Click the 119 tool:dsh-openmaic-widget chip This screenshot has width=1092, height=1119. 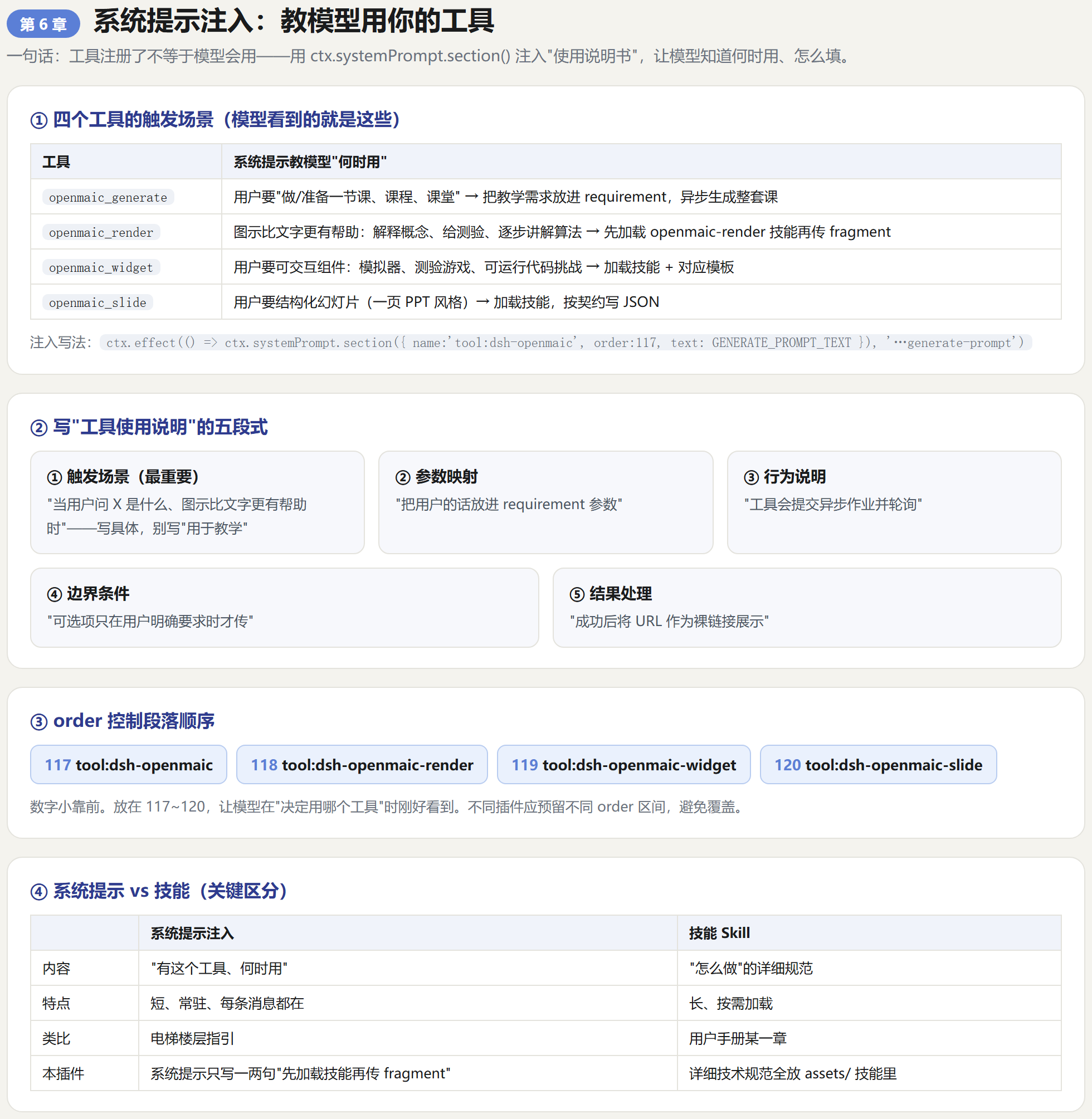[x=623, y=764]
